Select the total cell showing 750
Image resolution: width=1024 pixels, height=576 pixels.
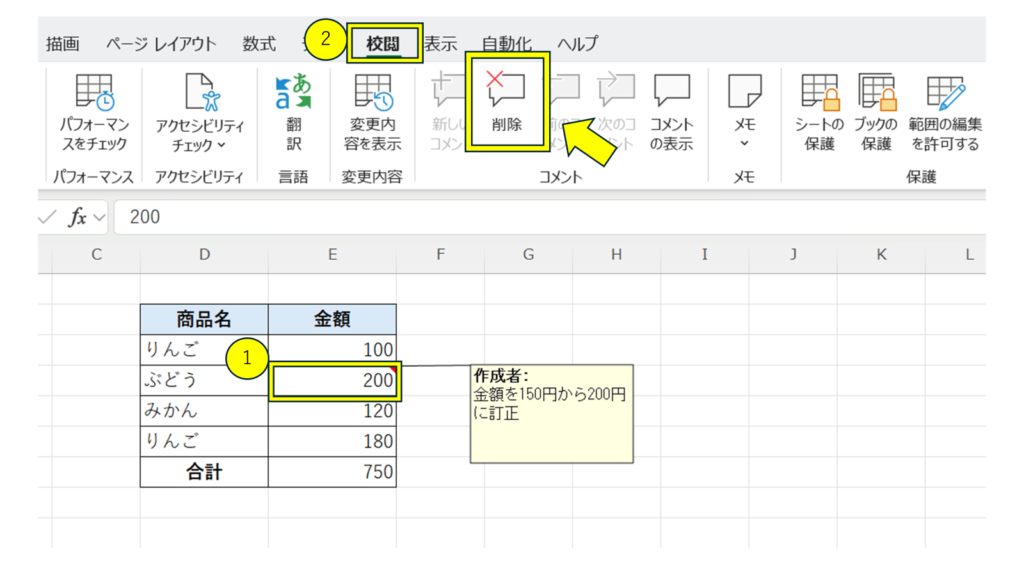[332, 472]
